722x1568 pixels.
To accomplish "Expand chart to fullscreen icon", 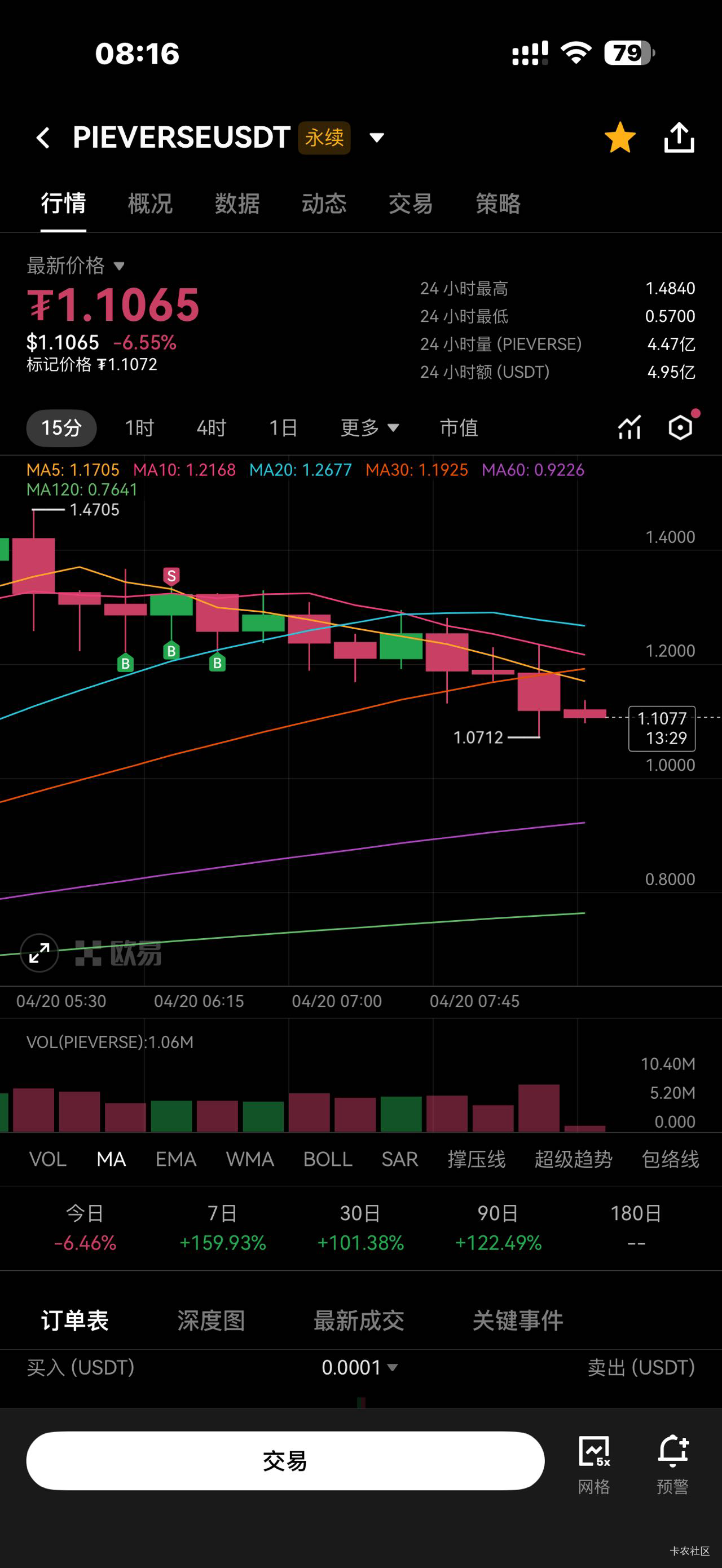I will pos(39,953).
